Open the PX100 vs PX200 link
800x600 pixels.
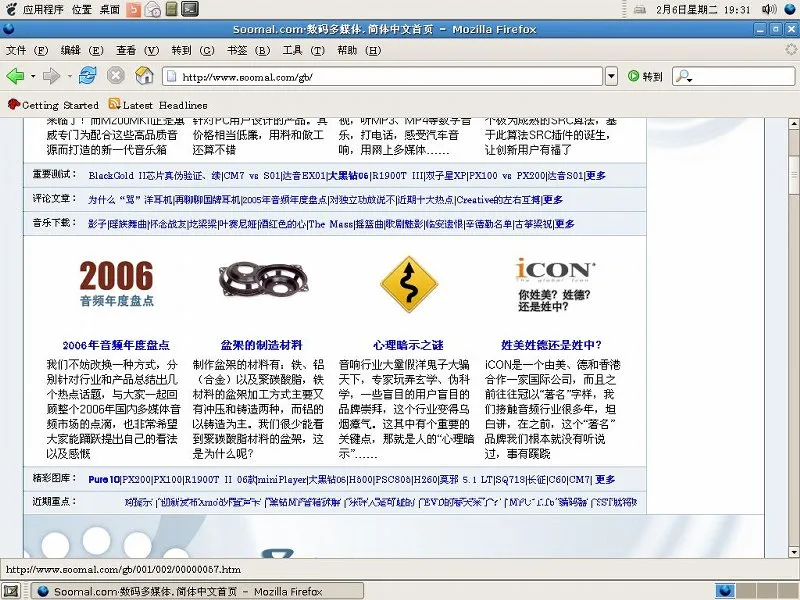(x=507, y=176)
